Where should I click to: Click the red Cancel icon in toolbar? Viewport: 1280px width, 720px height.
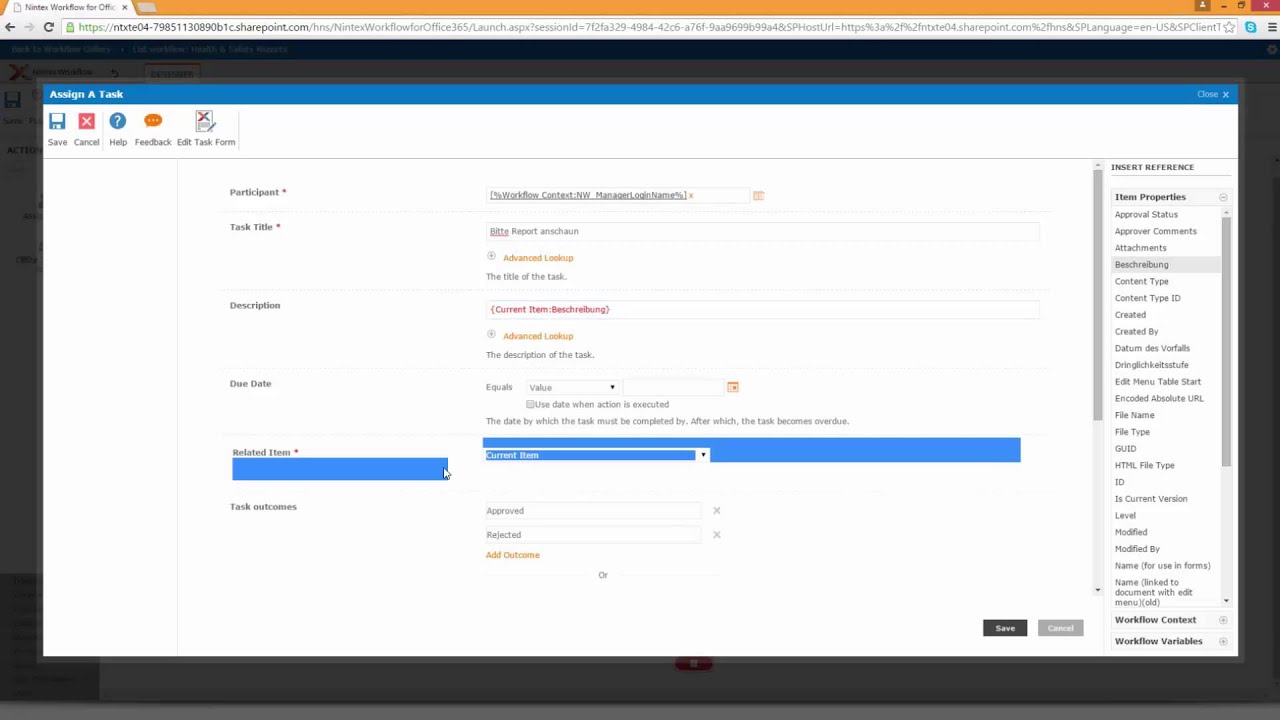click(x=86, y=122)
